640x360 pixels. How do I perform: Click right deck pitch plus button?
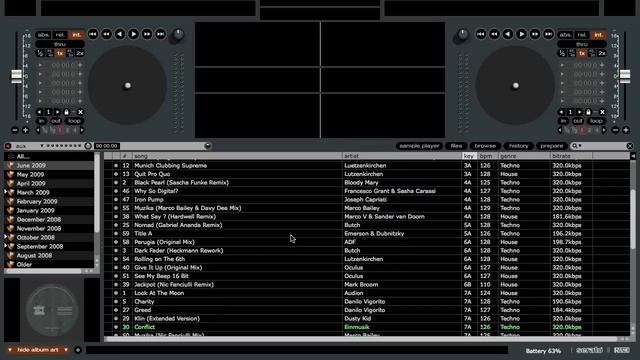625,130
